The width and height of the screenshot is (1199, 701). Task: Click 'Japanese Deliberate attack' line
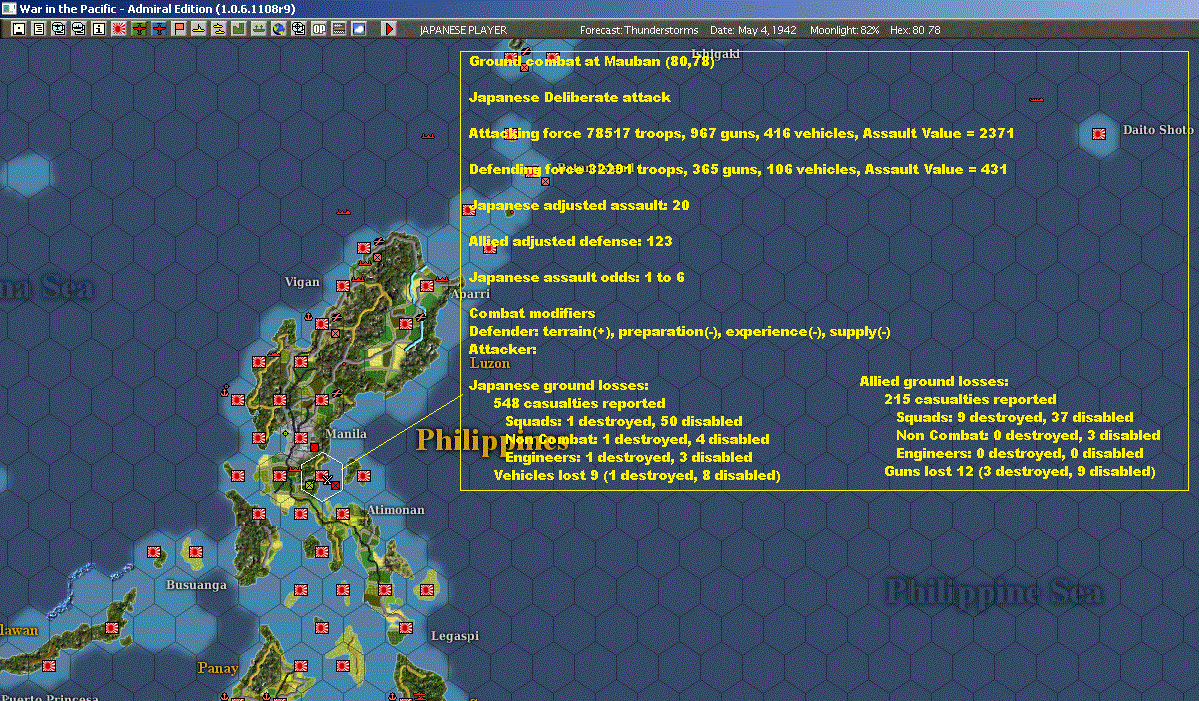click(570, 97)
